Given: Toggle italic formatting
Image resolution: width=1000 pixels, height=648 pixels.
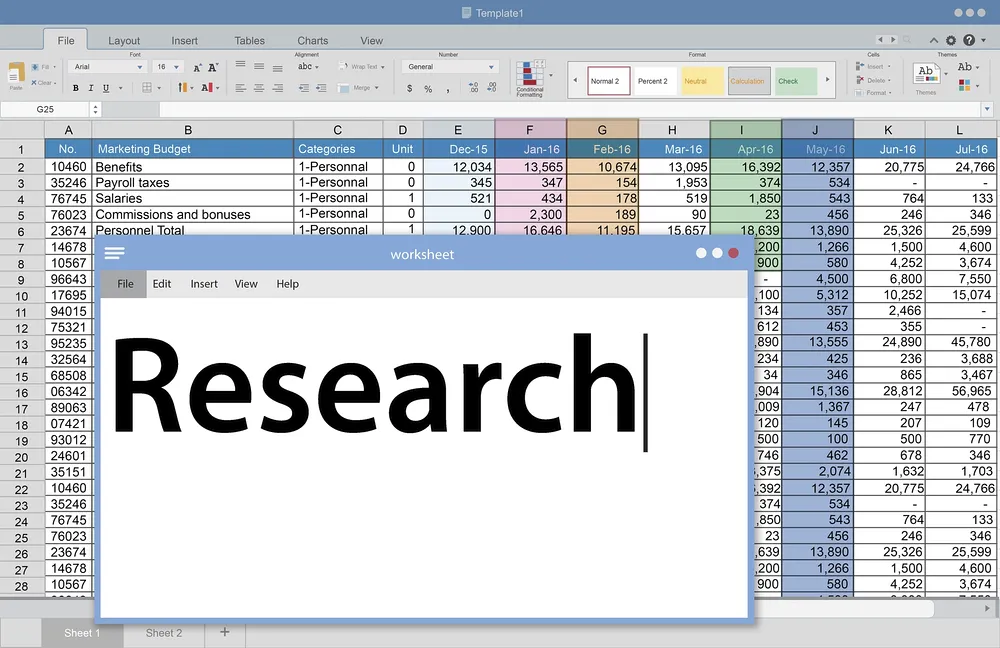Looking at the screenshot, I should pos(90,87).
